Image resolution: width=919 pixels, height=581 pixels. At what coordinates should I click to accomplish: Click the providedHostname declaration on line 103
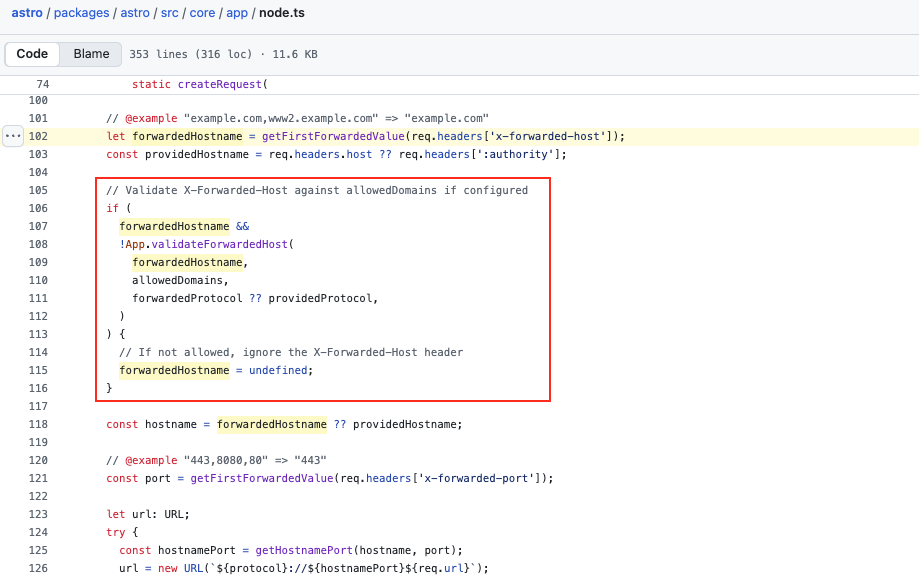(x=196, y=154)
